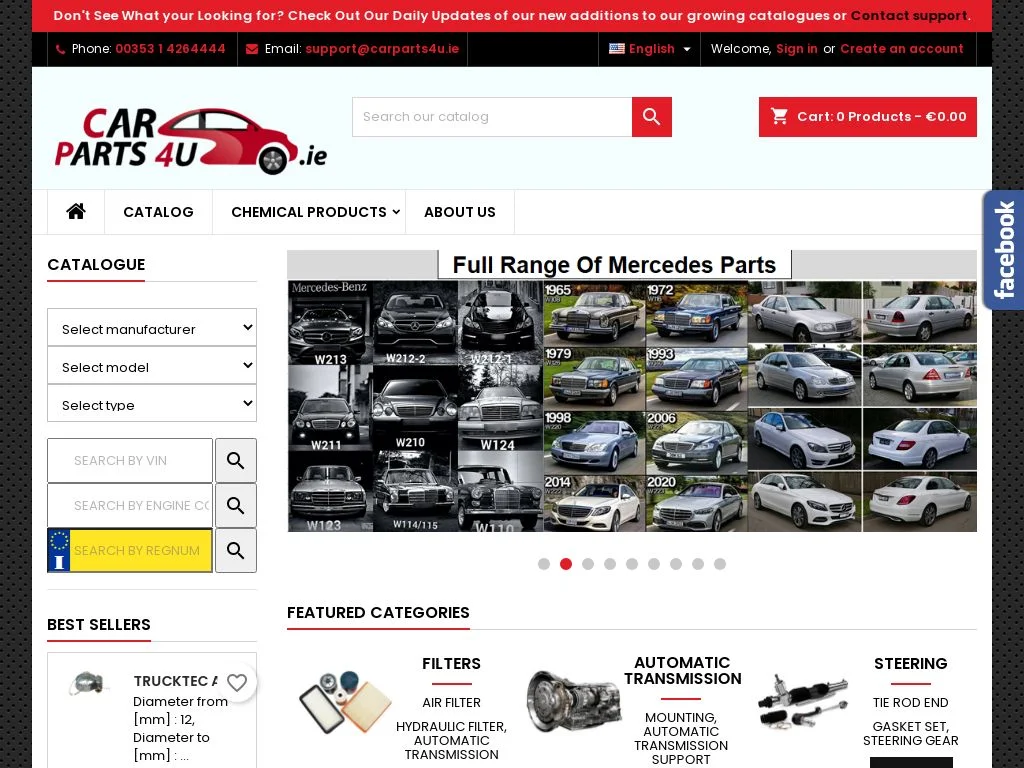Click the catalog search magnifier button

coord(651,117)
